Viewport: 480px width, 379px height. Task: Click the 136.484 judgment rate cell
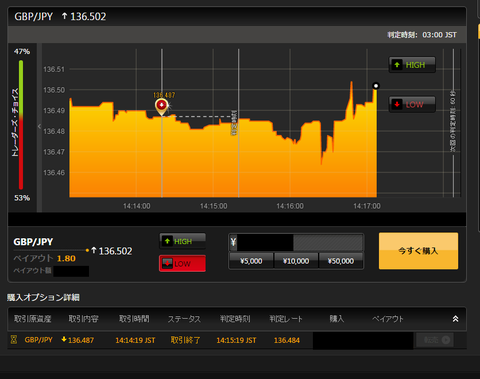tap(287, 340)
